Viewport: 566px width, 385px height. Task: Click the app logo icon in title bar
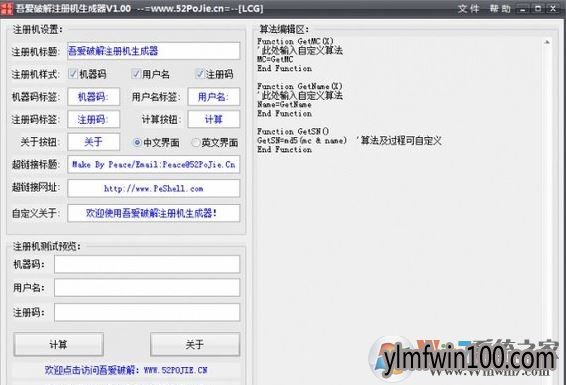pos(6,8)
